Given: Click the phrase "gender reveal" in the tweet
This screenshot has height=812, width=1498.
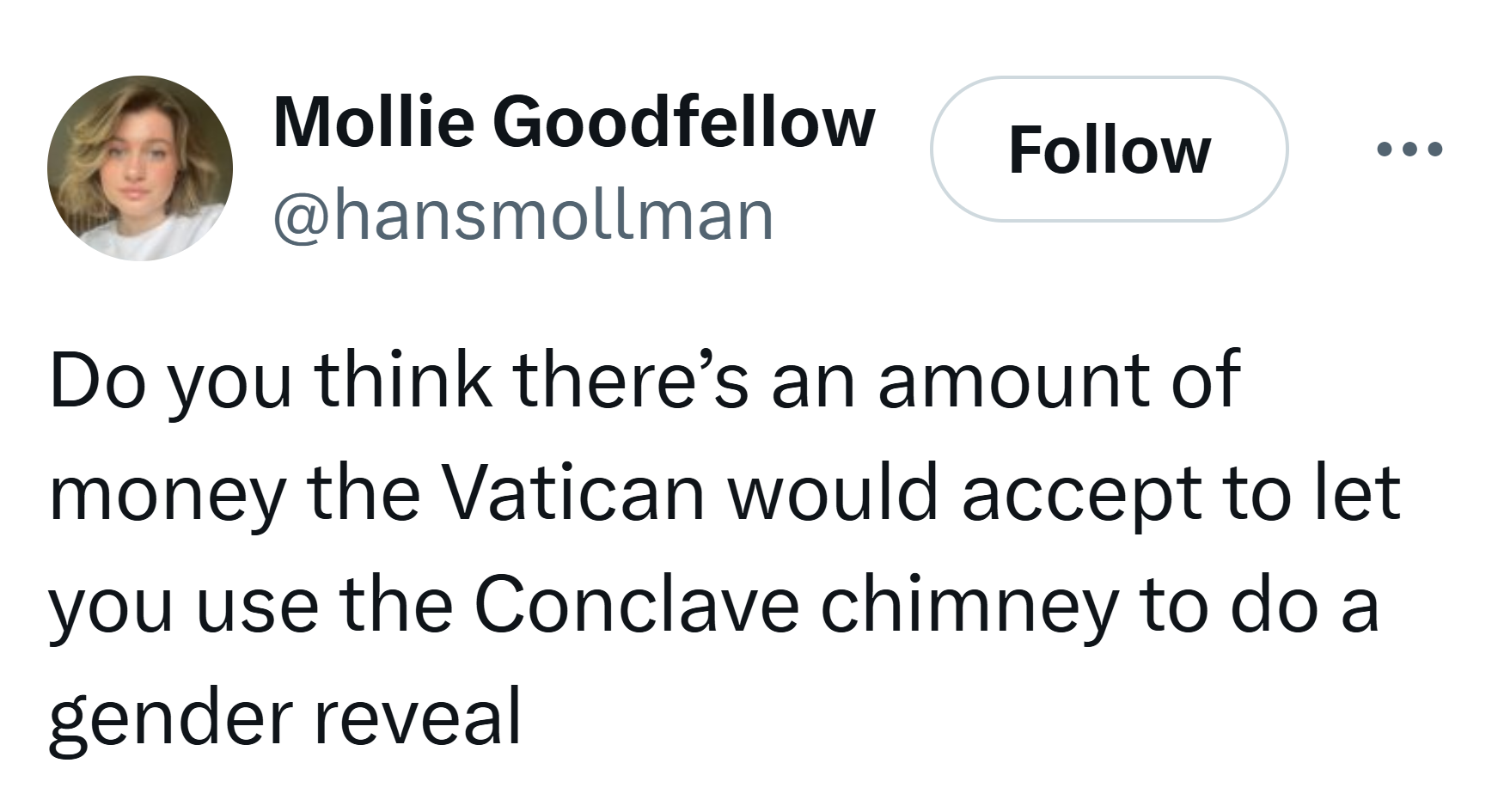Looking at the screenshot, I should [x=285, y=717].
